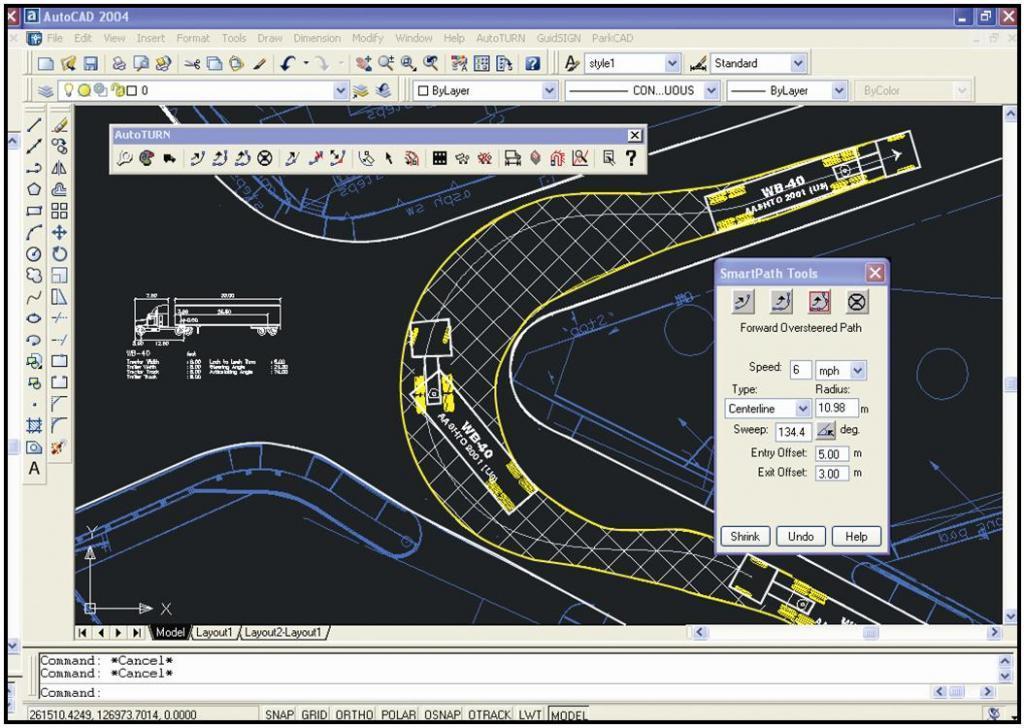Click the Entry Offset input field
The height and width of the screenshot is (728, 1024).
pyautogui.click(x=832, y=453)
